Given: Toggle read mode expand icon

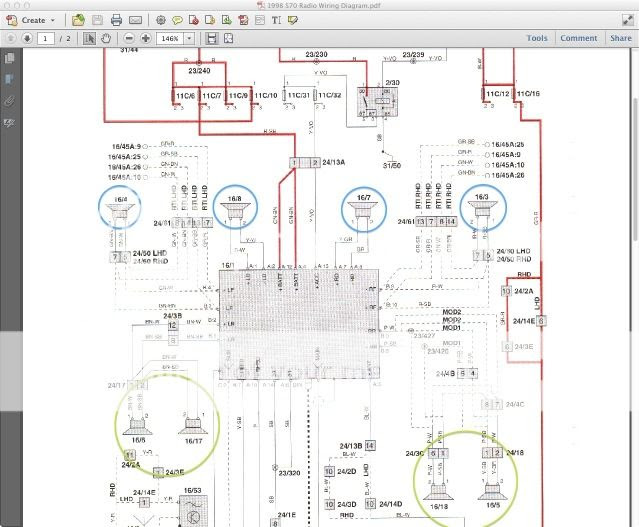Looking at the screenshot, I should [x=628, y=20].
